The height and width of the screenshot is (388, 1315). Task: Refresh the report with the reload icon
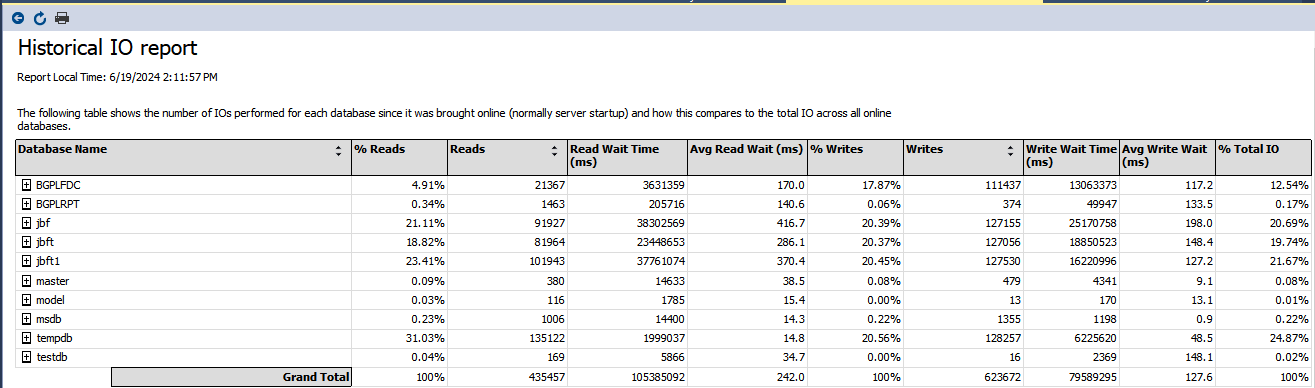click(40, 18)
